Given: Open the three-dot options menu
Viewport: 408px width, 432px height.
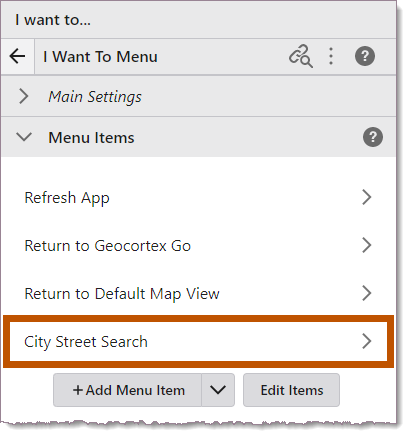Looking at the screenshot, I should (x=331, y=56).
